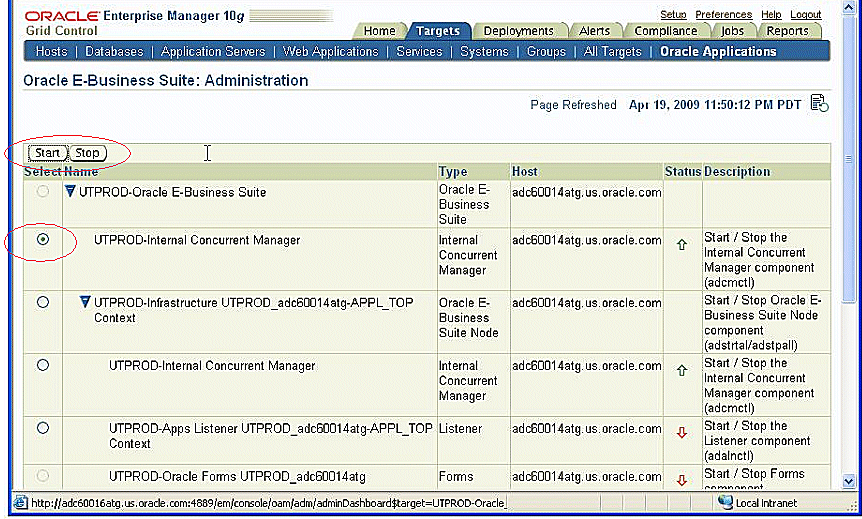Screen dimensions: 862x519
Task: Click the page refresh icon
Action: click(x=819, y=104)
